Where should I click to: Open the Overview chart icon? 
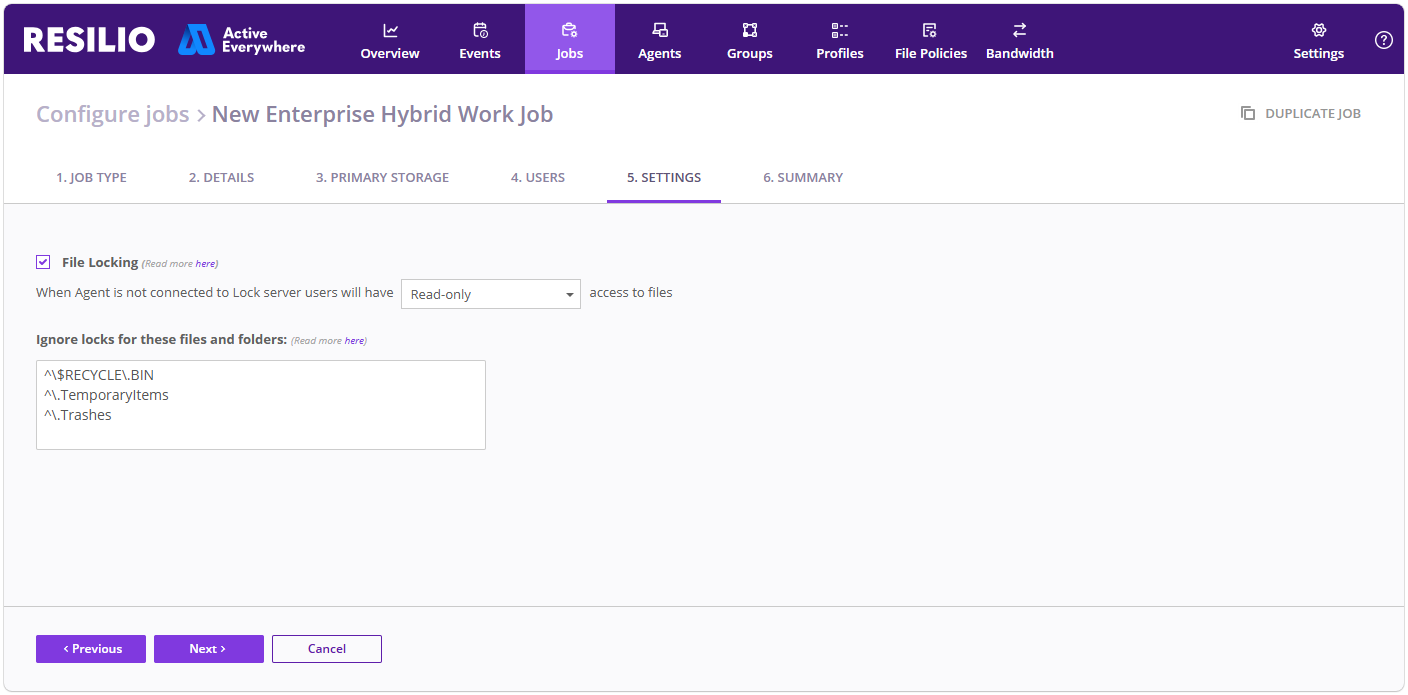click(x=390, y=30)
